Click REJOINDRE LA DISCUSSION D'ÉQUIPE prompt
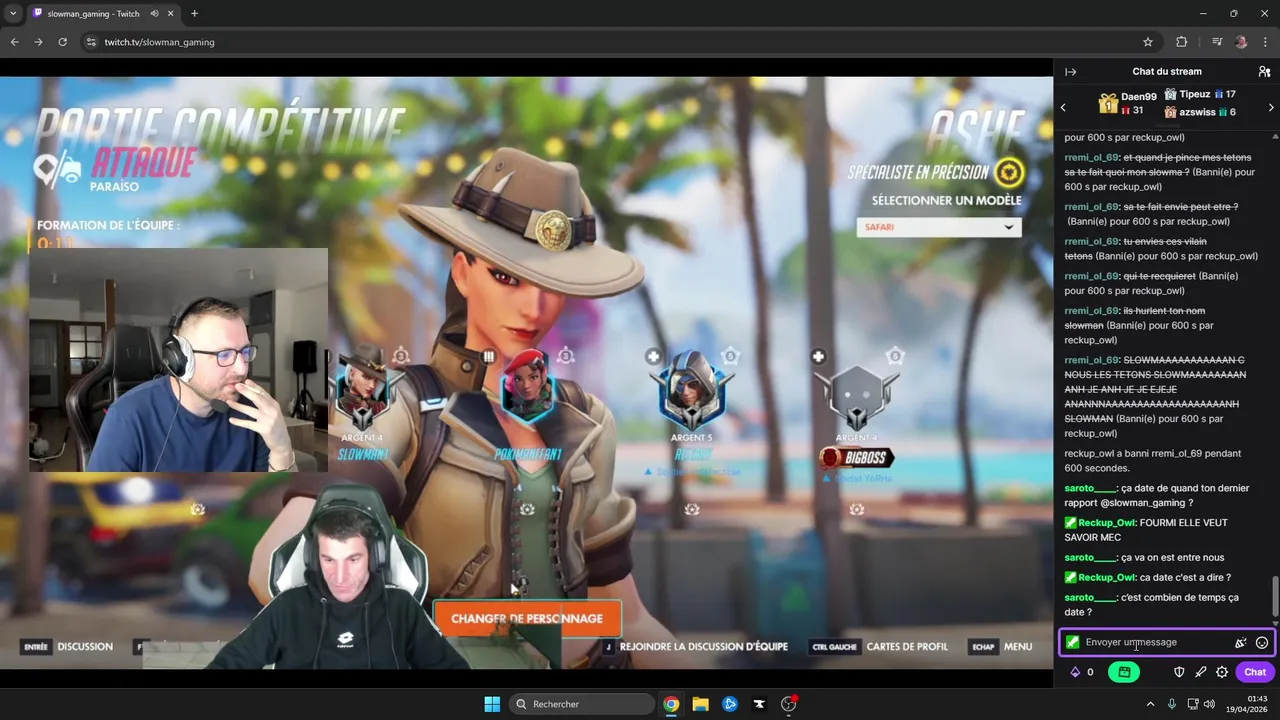 695,647
